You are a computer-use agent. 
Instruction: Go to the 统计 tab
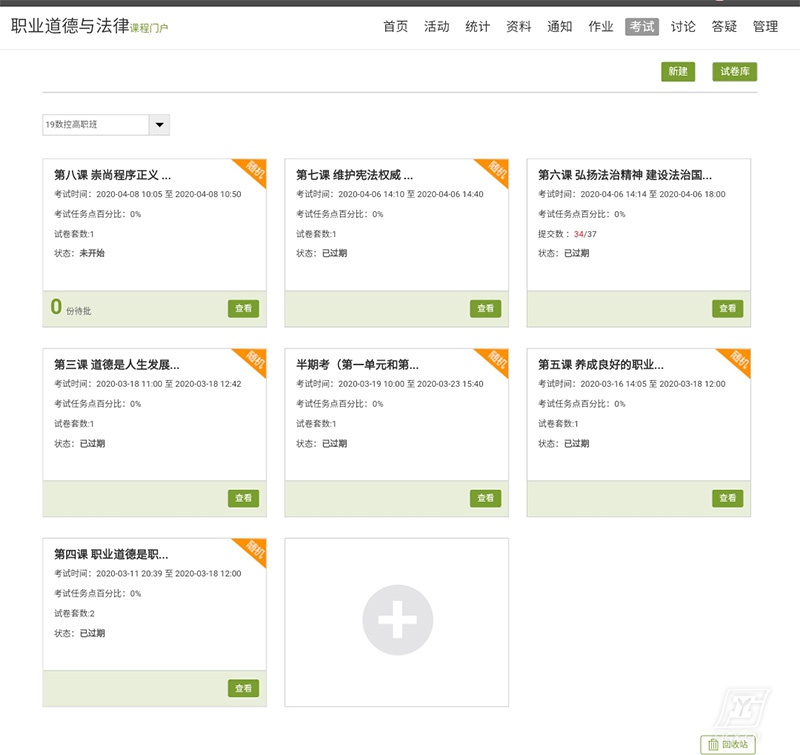tap(477, 27)
